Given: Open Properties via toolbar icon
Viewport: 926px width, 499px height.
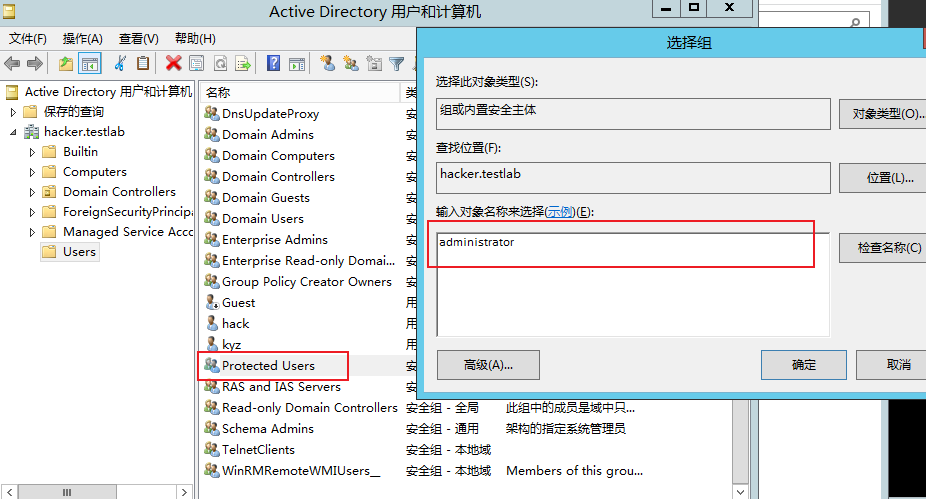Looking at the screenshot, I should click(197, 63).
